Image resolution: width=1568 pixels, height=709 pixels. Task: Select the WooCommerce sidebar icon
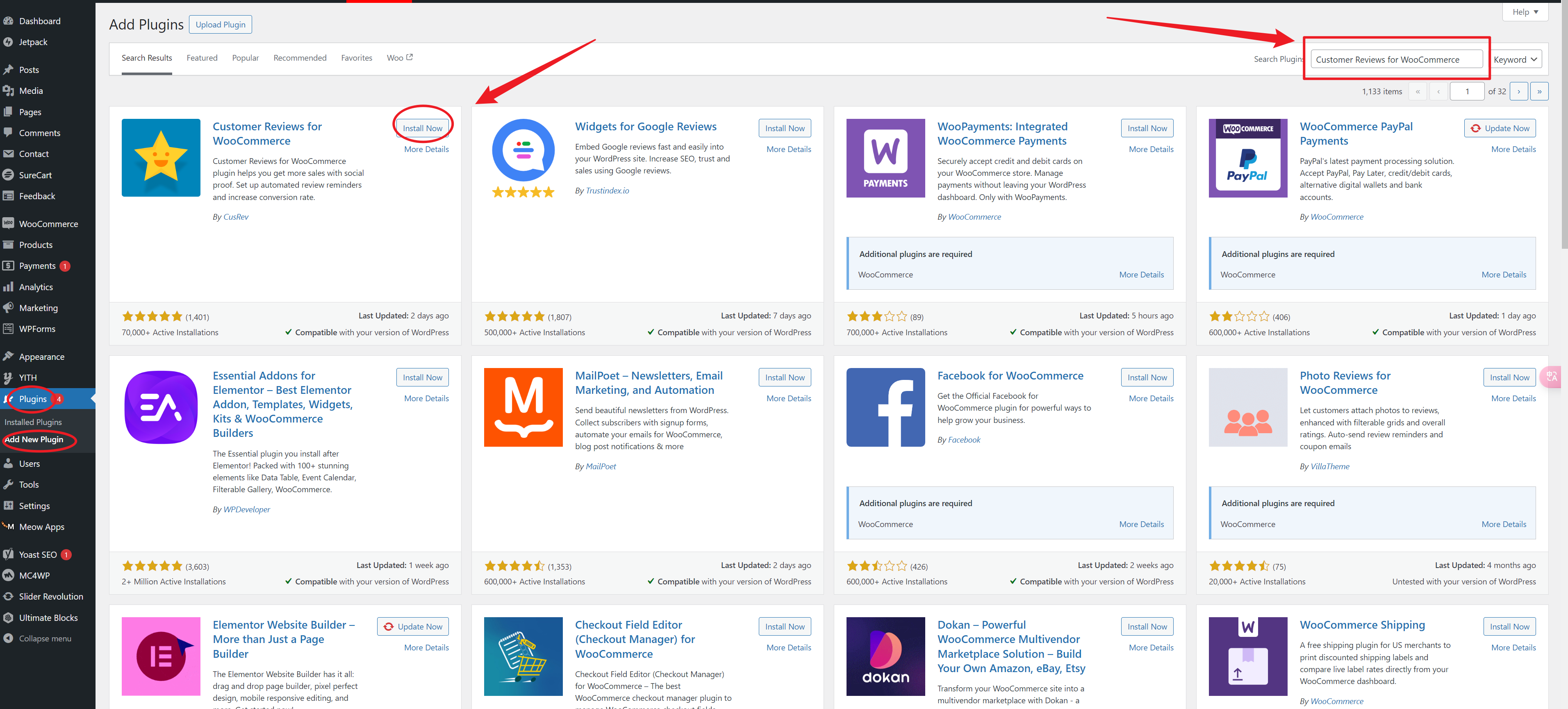point(48,223)
